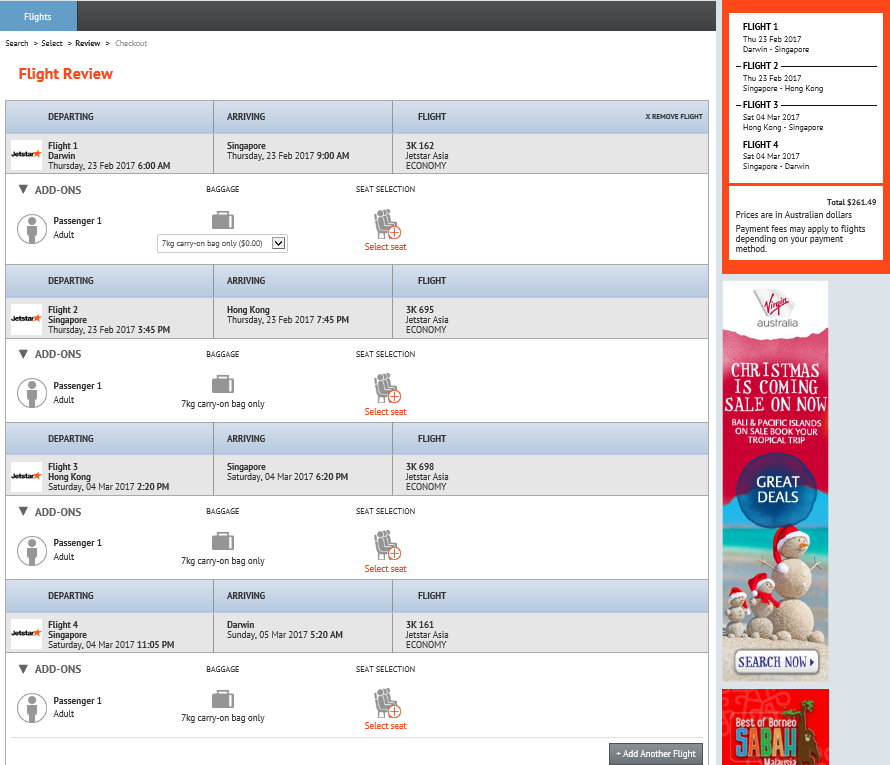The width and height of the screenshot is (890, 765).
Task: Click flight number 3K 162
Action: [x=419, y=146]
